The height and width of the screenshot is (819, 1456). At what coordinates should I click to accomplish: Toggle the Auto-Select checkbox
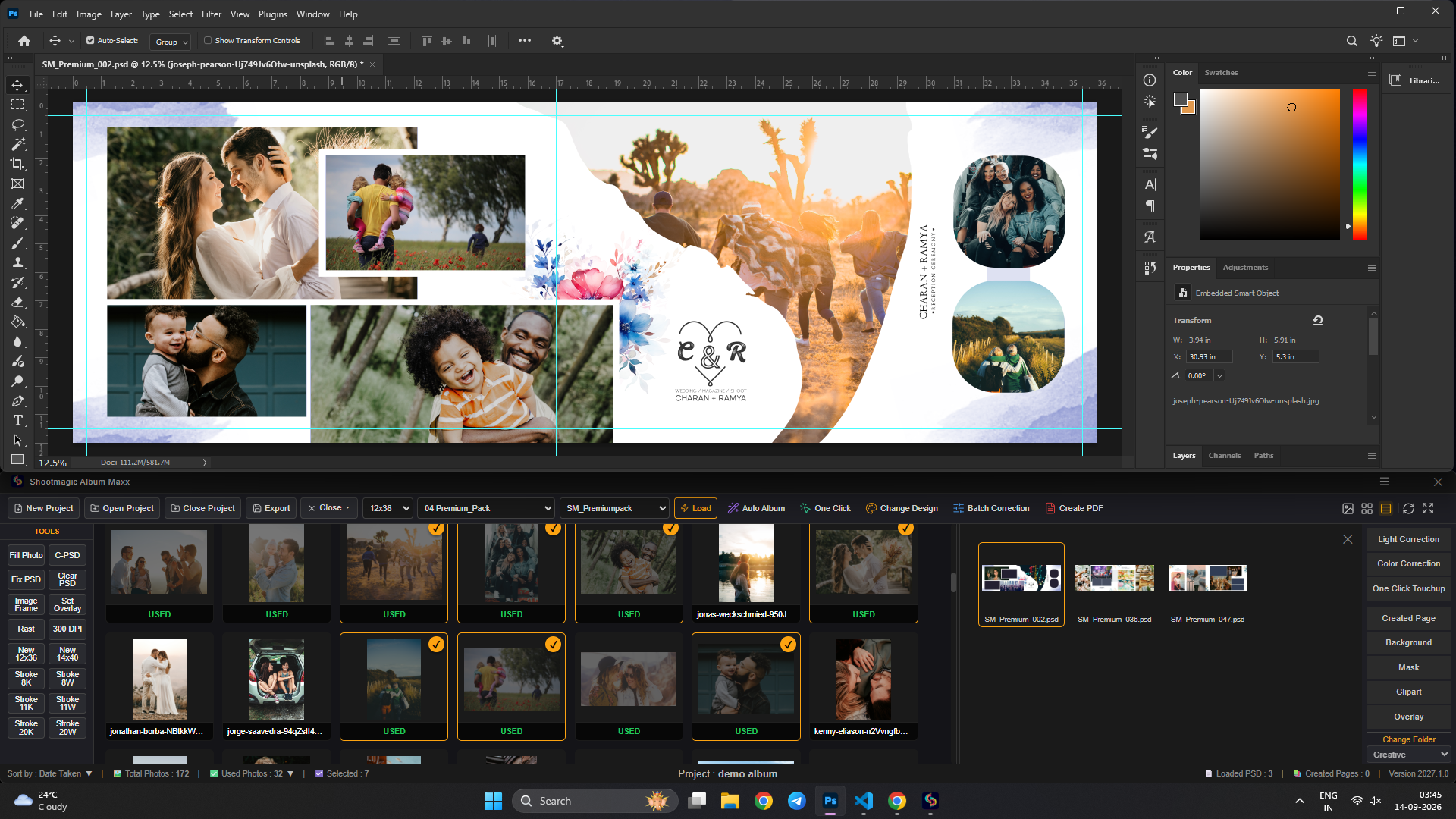tap(90, 41)
